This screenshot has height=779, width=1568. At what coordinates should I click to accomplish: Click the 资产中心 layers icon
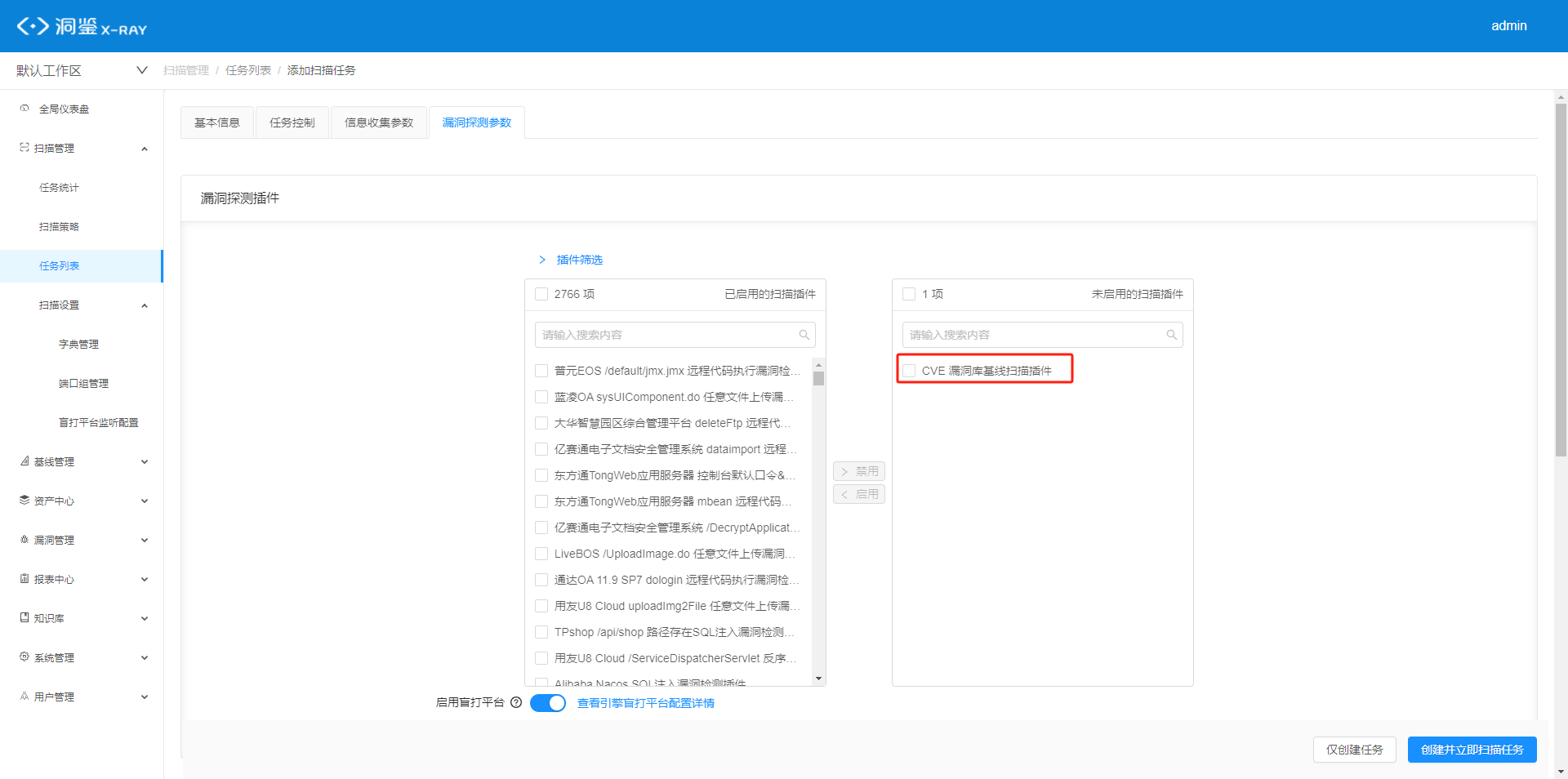click(x=24, y=501)
